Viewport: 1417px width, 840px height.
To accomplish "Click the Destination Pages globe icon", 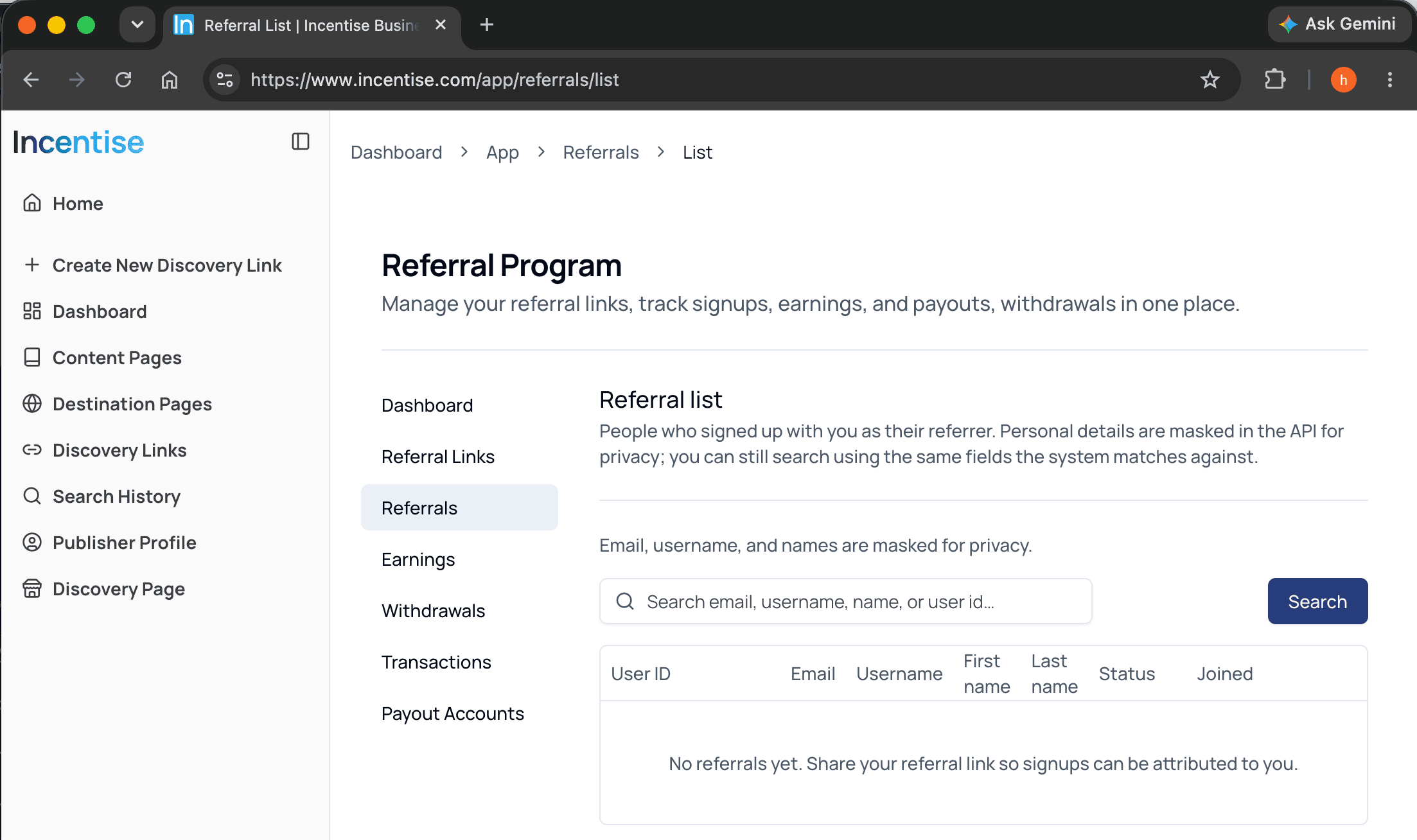I will pos(32,403).
